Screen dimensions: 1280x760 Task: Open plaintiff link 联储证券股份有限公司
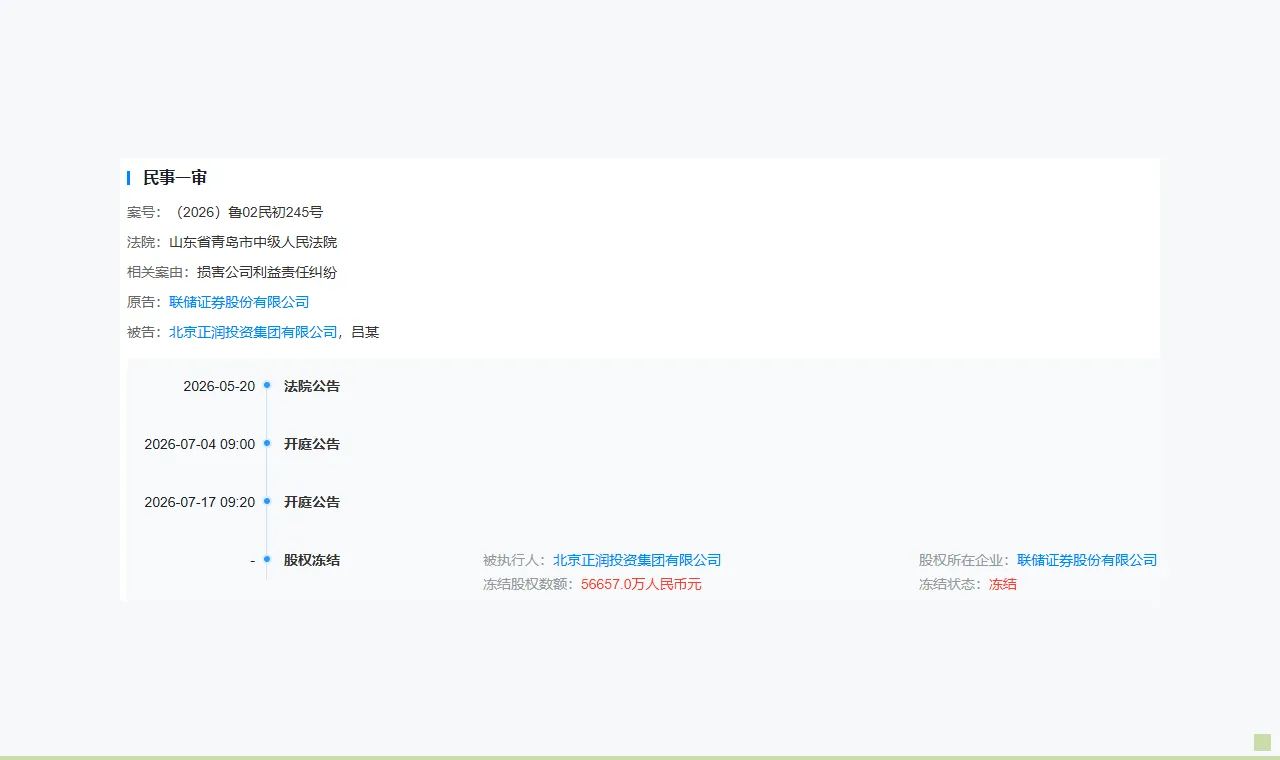(x=239, y=302)
